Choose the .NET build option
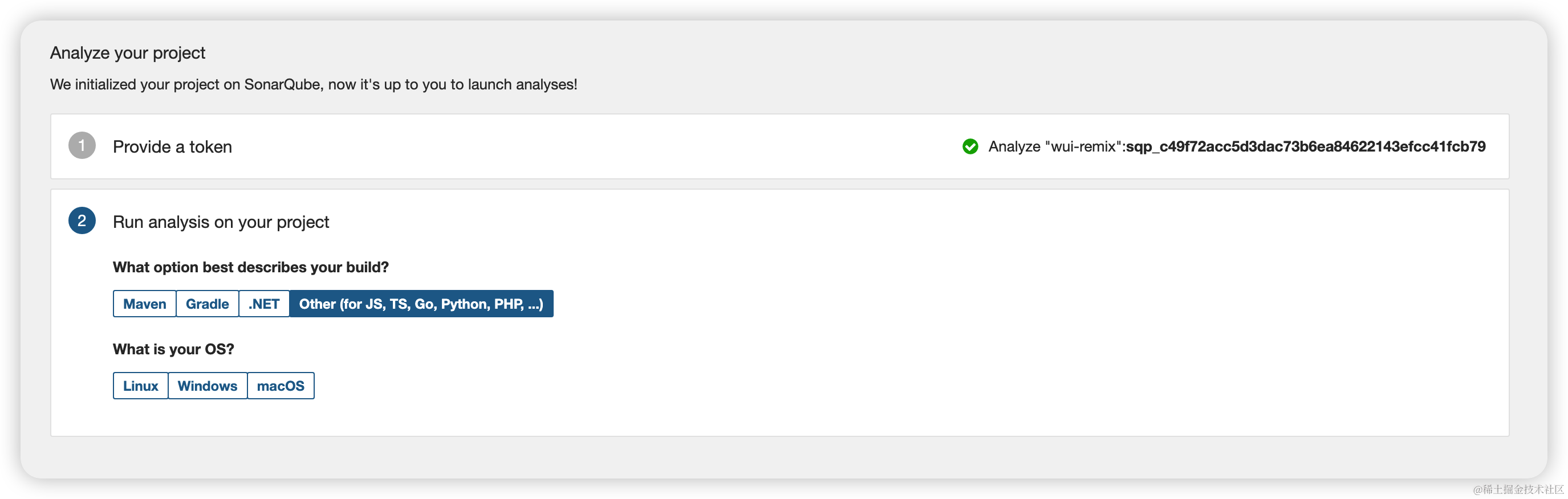This screenshot has width=1568, height=499. [263, 304]
